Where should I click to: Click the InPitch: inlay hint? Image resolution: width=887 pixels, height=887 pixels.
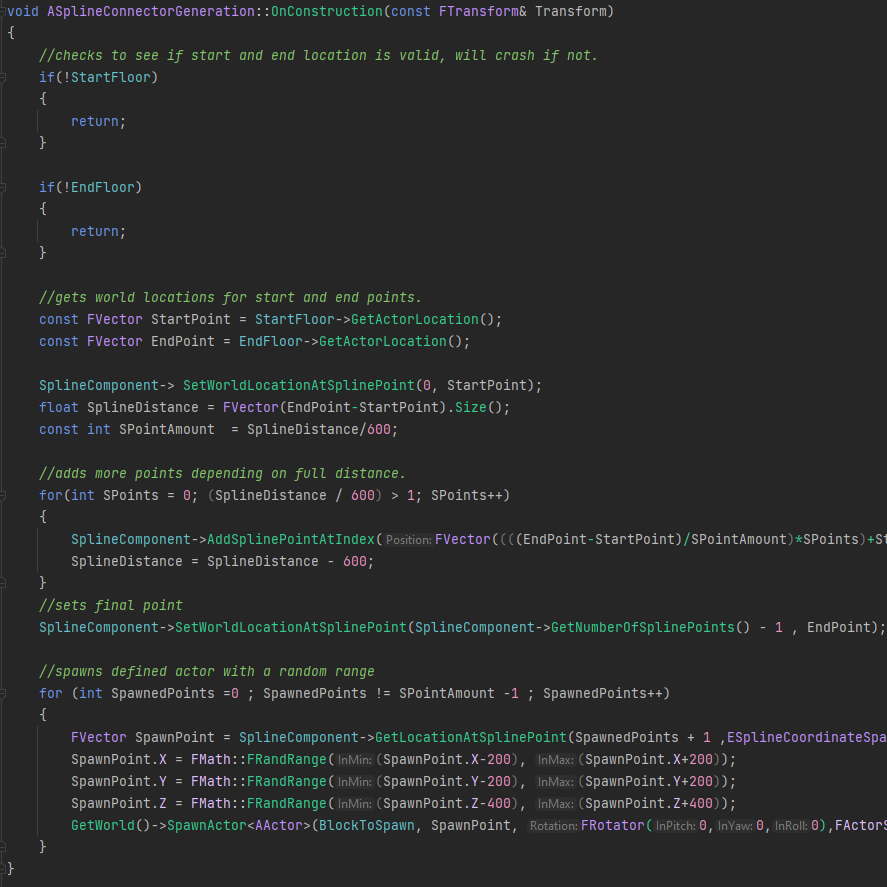tap(675, 826)
